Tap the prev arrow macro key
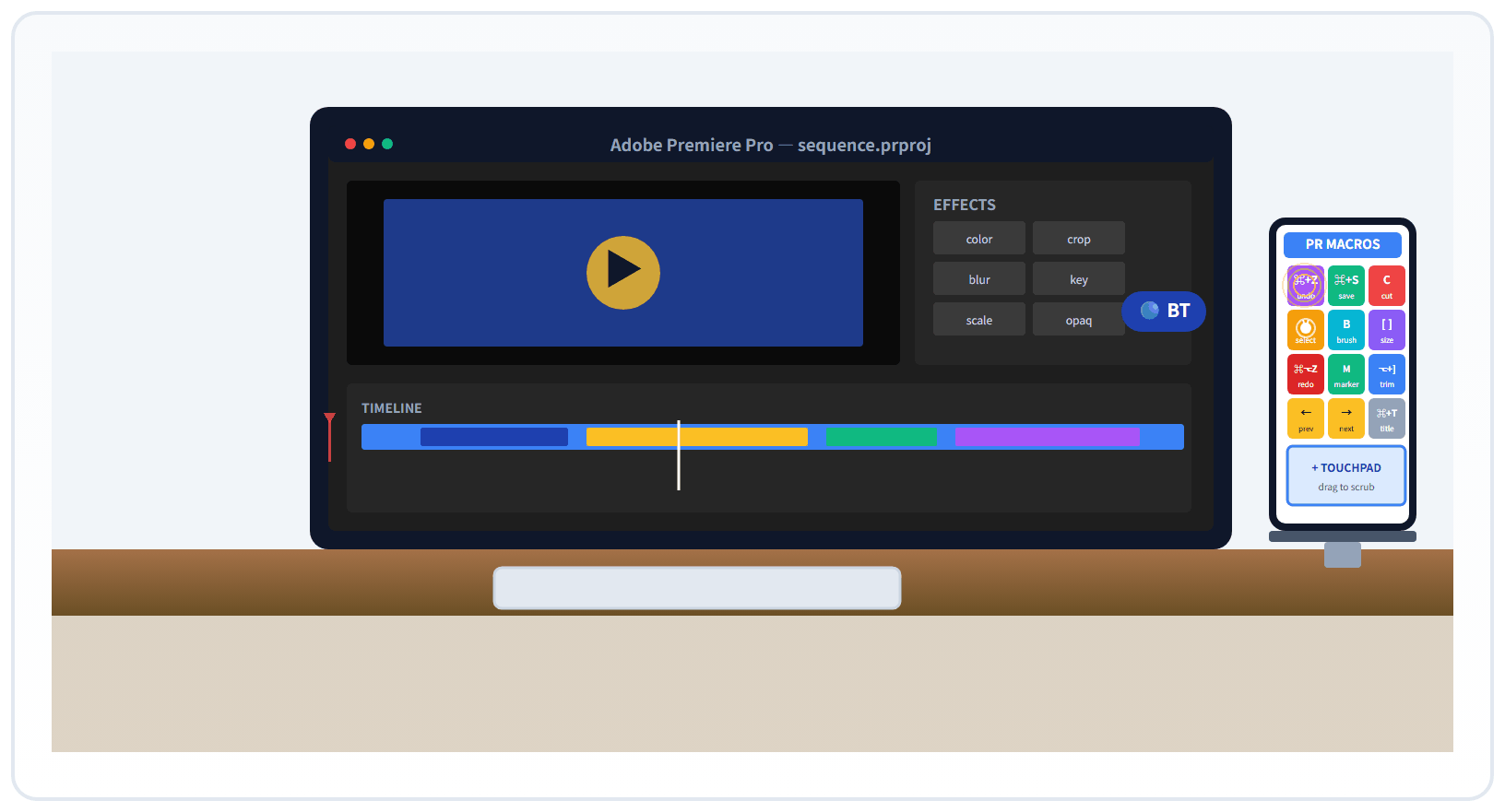The height and width of the screenshot is (812, 1505). point(1306,418)
